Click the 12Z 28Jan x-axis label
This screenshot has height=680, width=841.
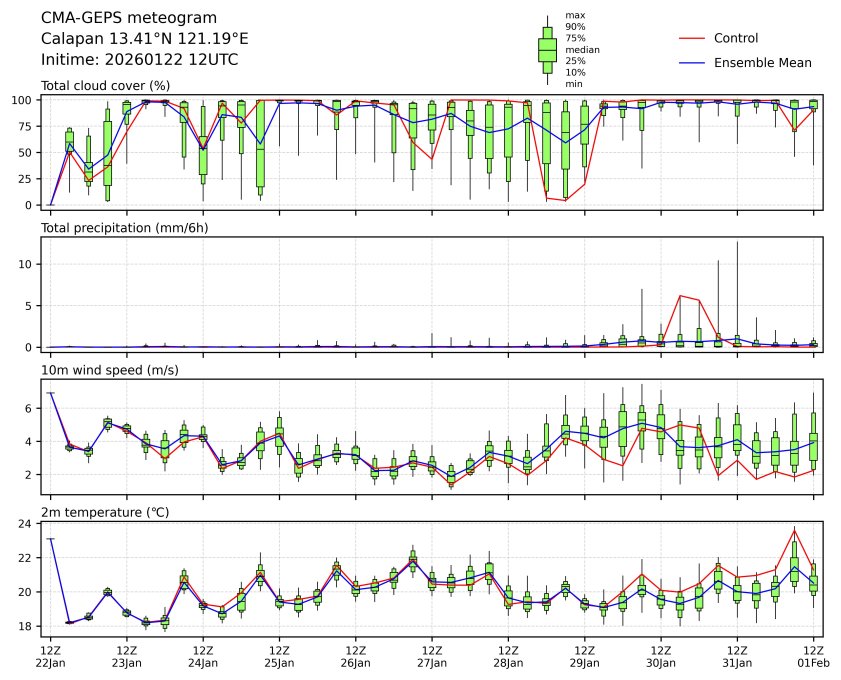(508, 655)
